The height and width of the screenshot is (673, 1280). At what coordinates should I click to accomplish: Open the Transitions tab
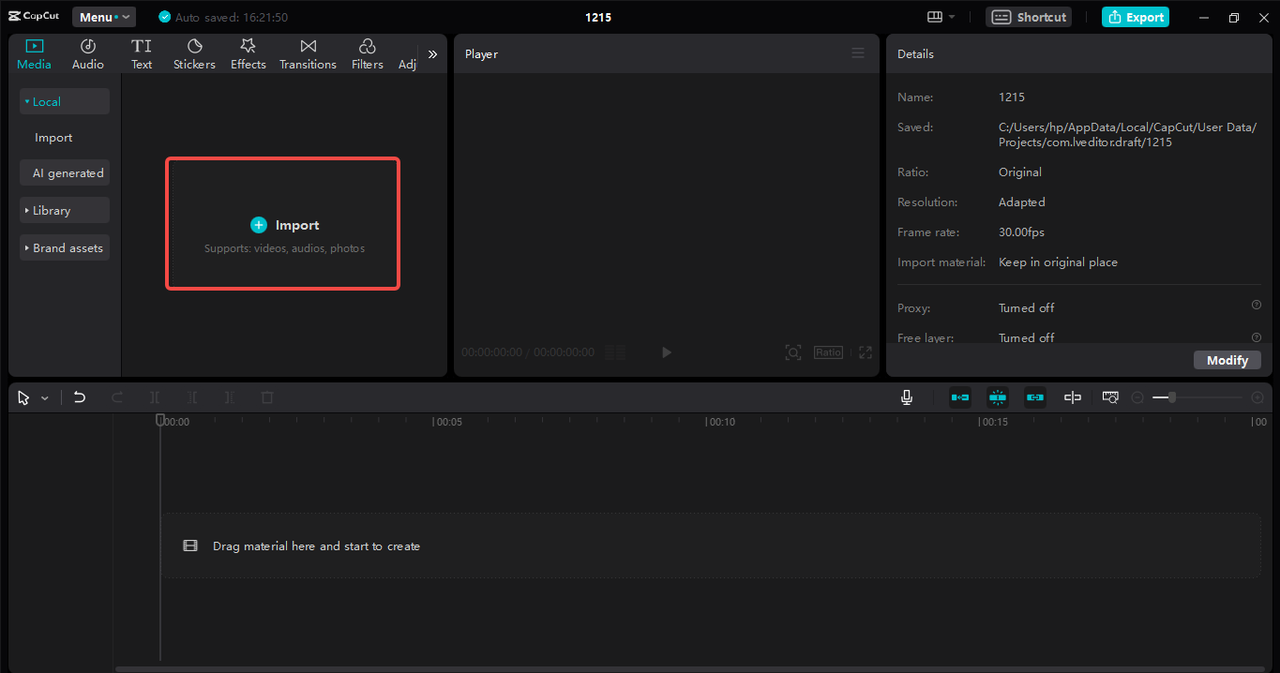308,54
